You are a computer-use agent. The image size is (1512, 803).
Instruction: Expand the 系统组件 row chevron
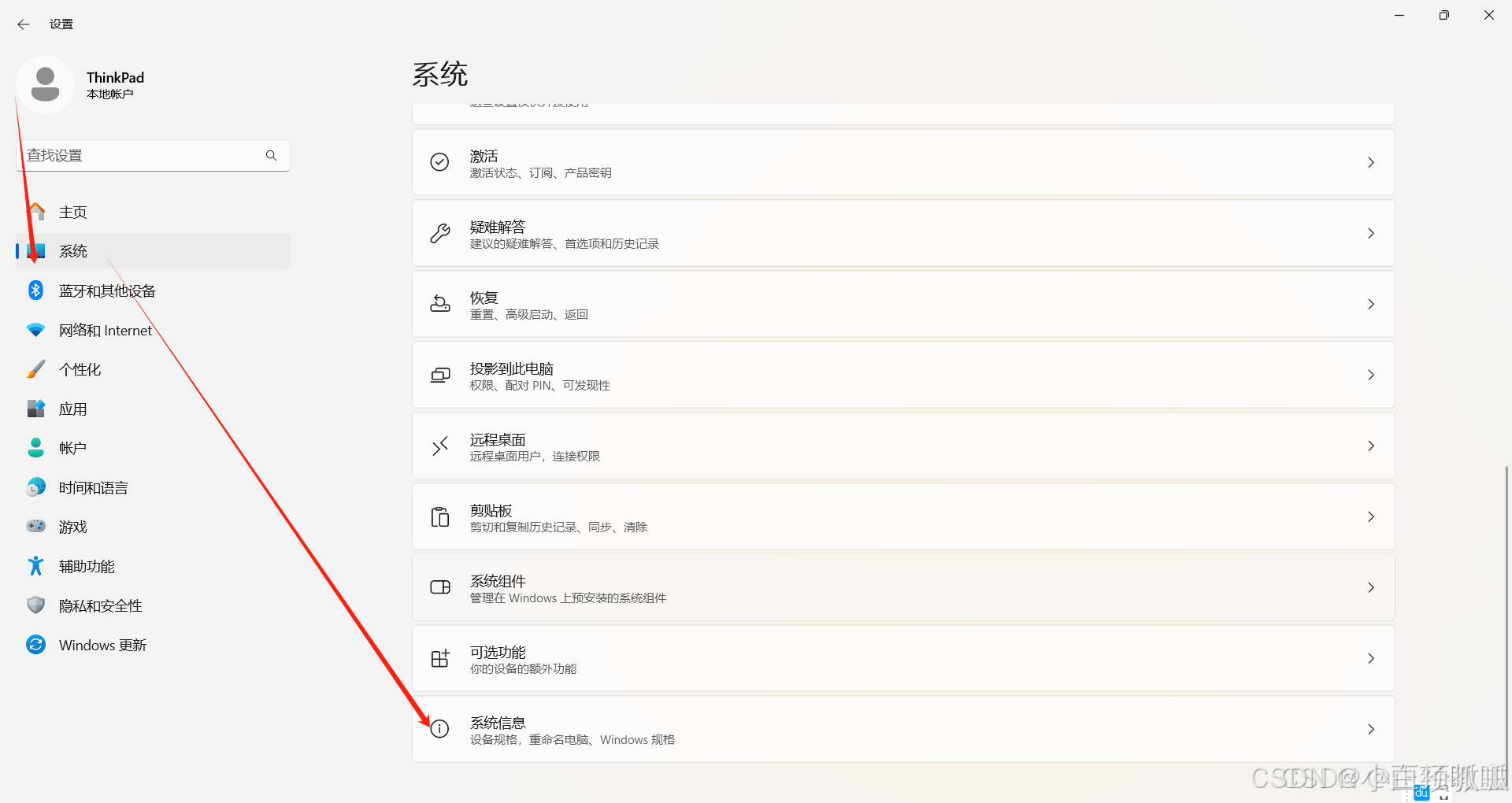coord(1370,587)
